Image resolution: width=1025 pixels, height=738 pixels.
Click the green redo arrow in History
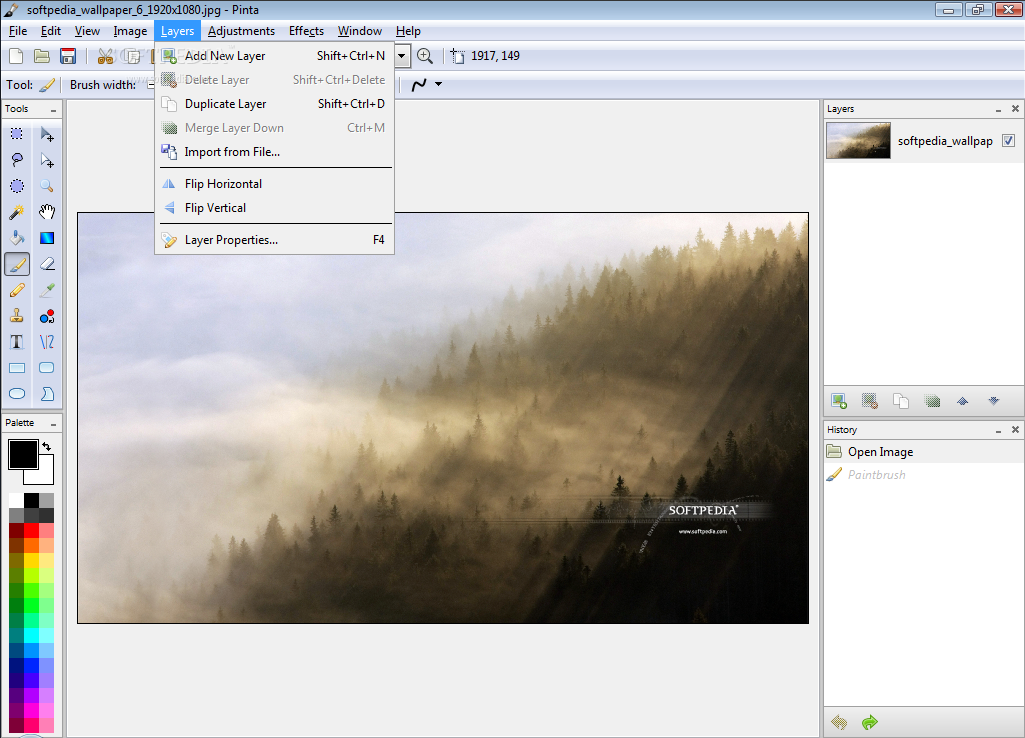pyautogui.click(x=869, y=722)
